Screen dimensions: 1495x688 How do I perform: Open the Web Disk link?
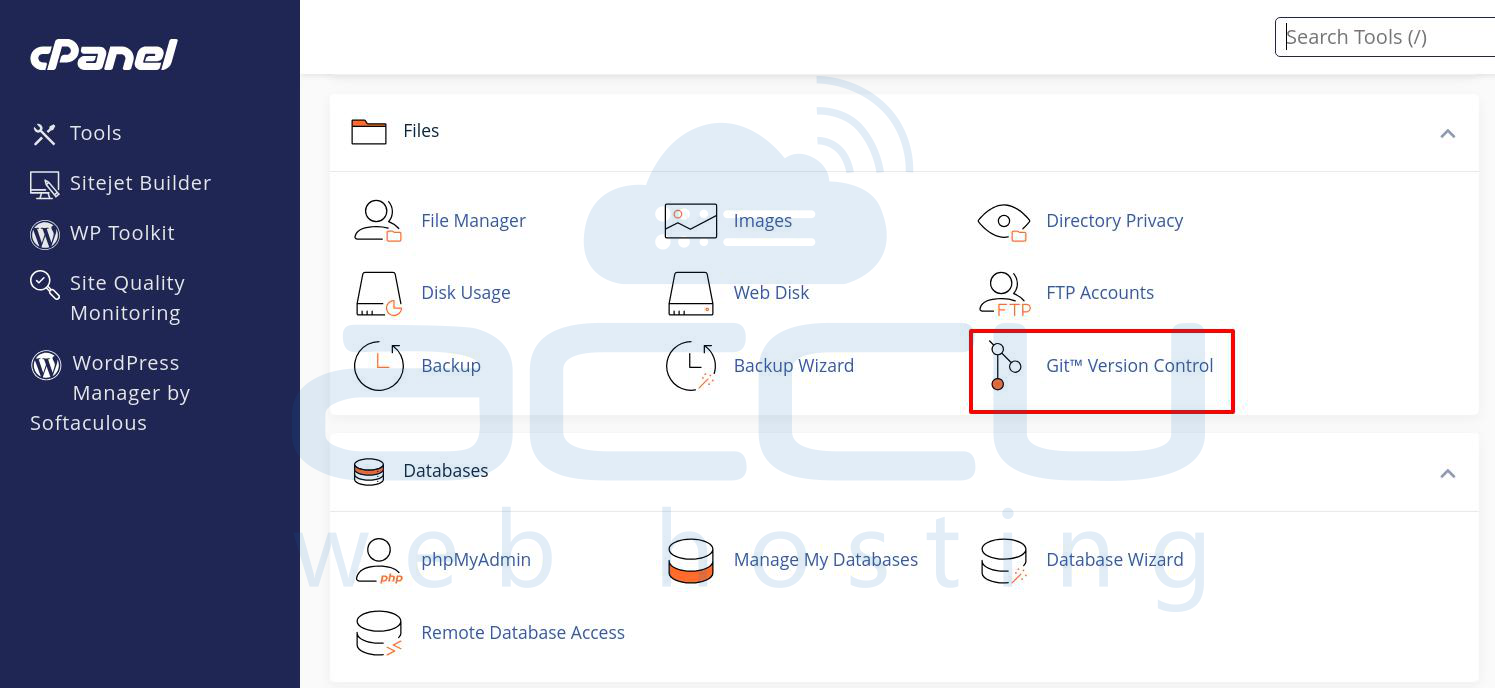[x=771, y=293]
